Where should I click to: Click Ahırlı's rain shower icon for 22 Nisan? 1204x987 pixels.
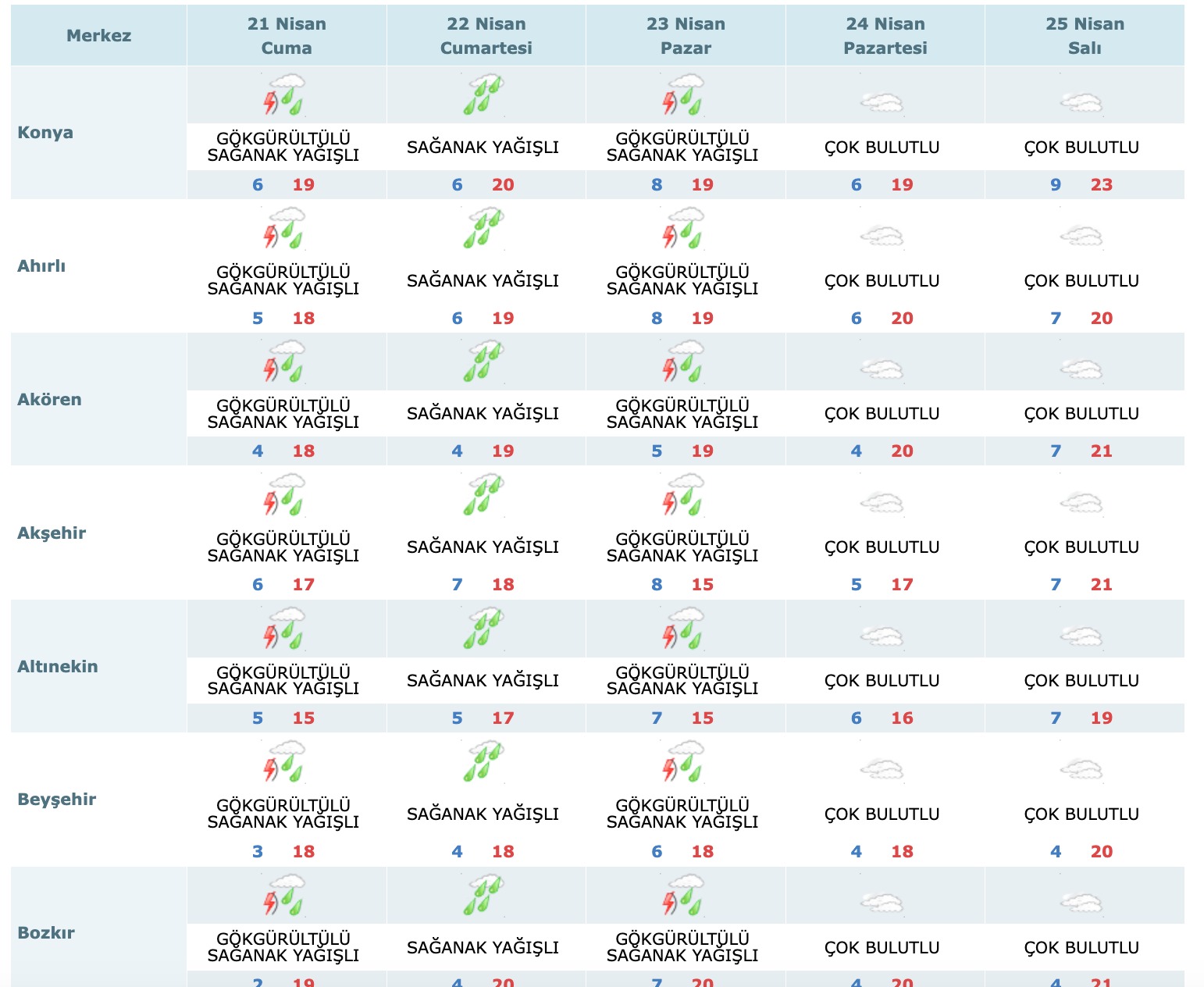coord(483,228)
